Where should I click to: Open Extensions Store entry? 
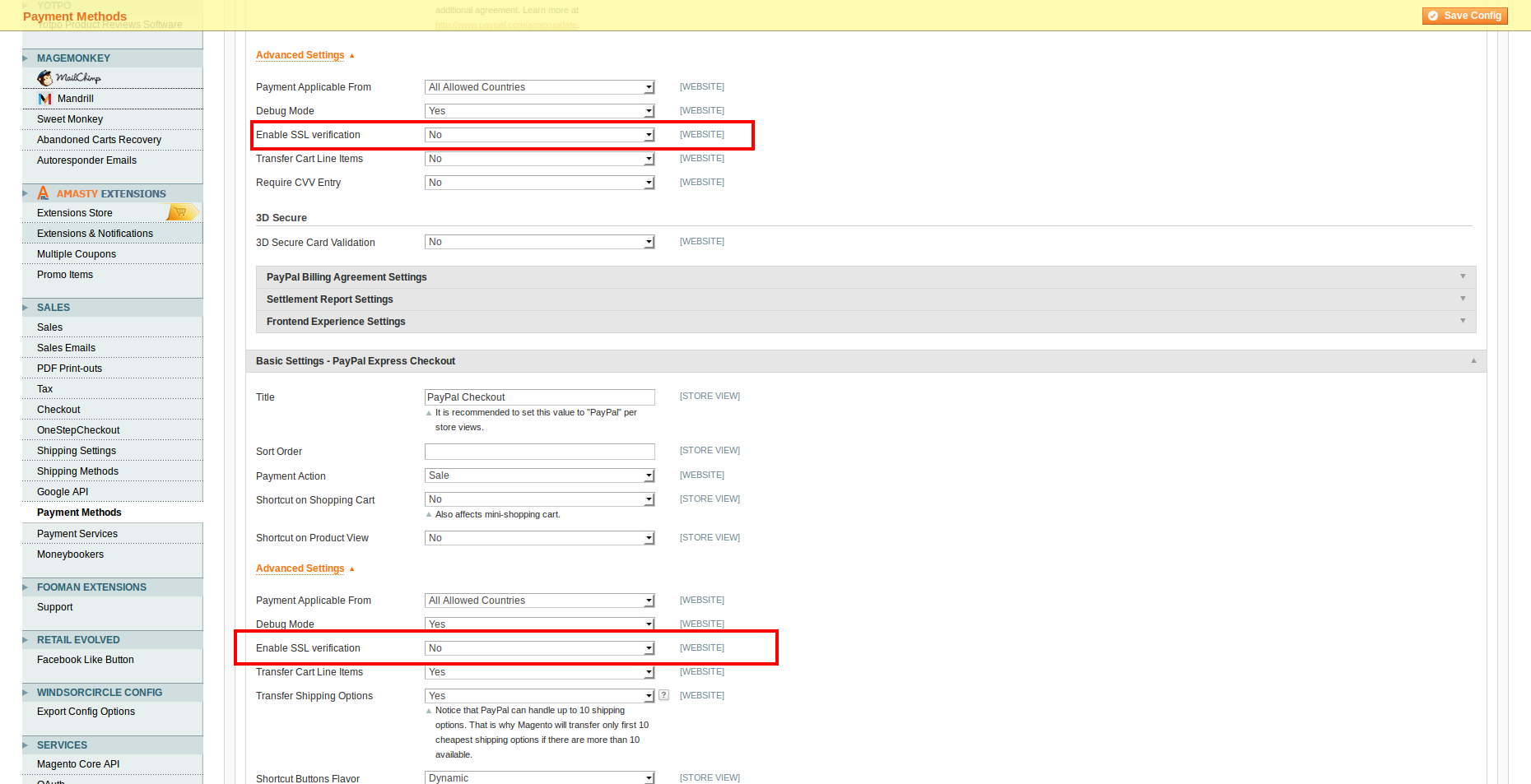tap(75, 213)
